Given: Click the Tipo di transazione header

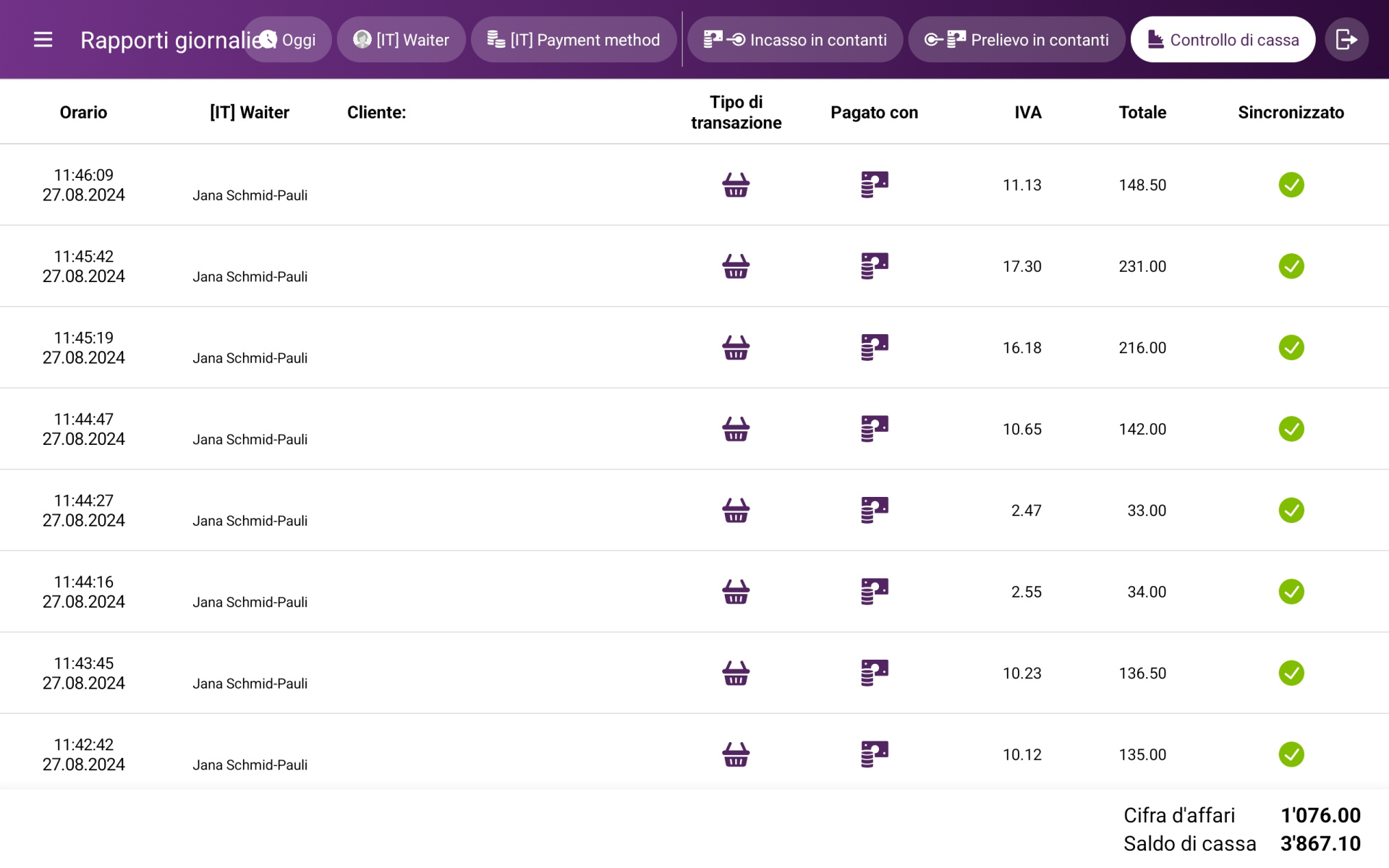Looking at the screenshot, I should pyautogui.click(x=736, y=112).
